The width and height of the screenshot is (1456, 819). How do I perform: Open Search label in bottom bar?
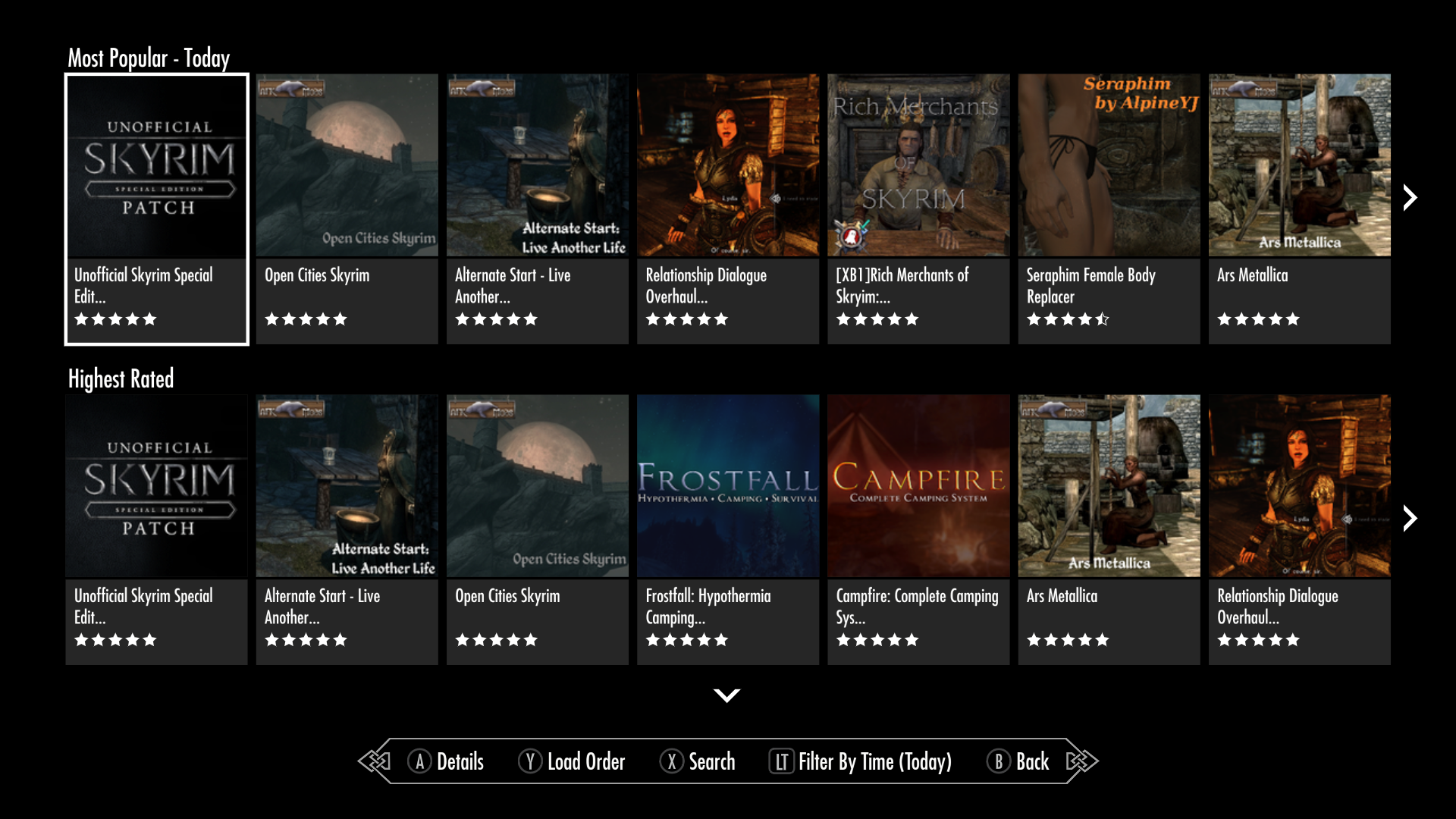pyautogui.click(x=712, y=761)
